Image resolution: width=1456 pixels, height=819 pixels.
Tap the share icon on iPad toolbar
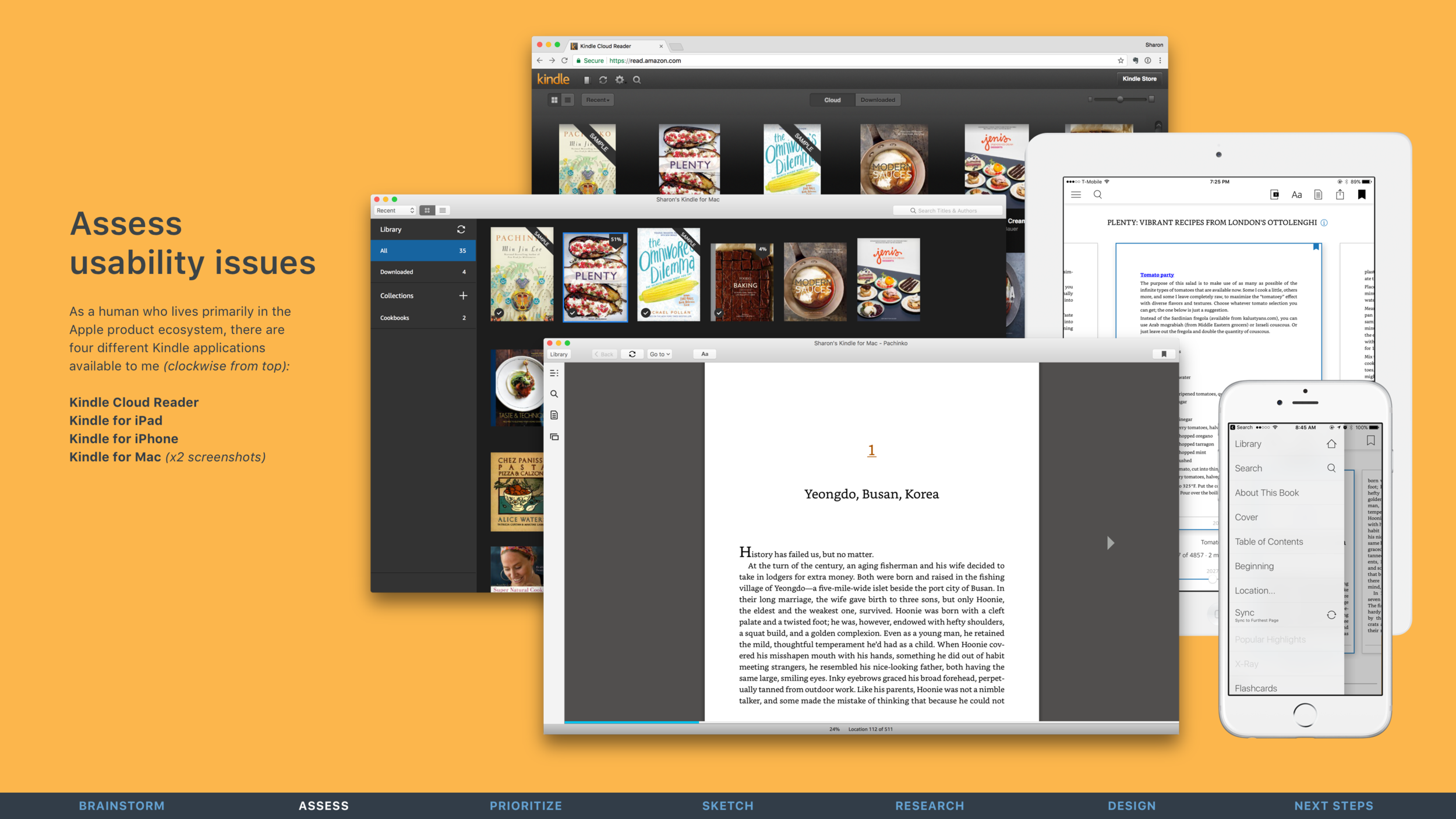tap(1340, 195)
